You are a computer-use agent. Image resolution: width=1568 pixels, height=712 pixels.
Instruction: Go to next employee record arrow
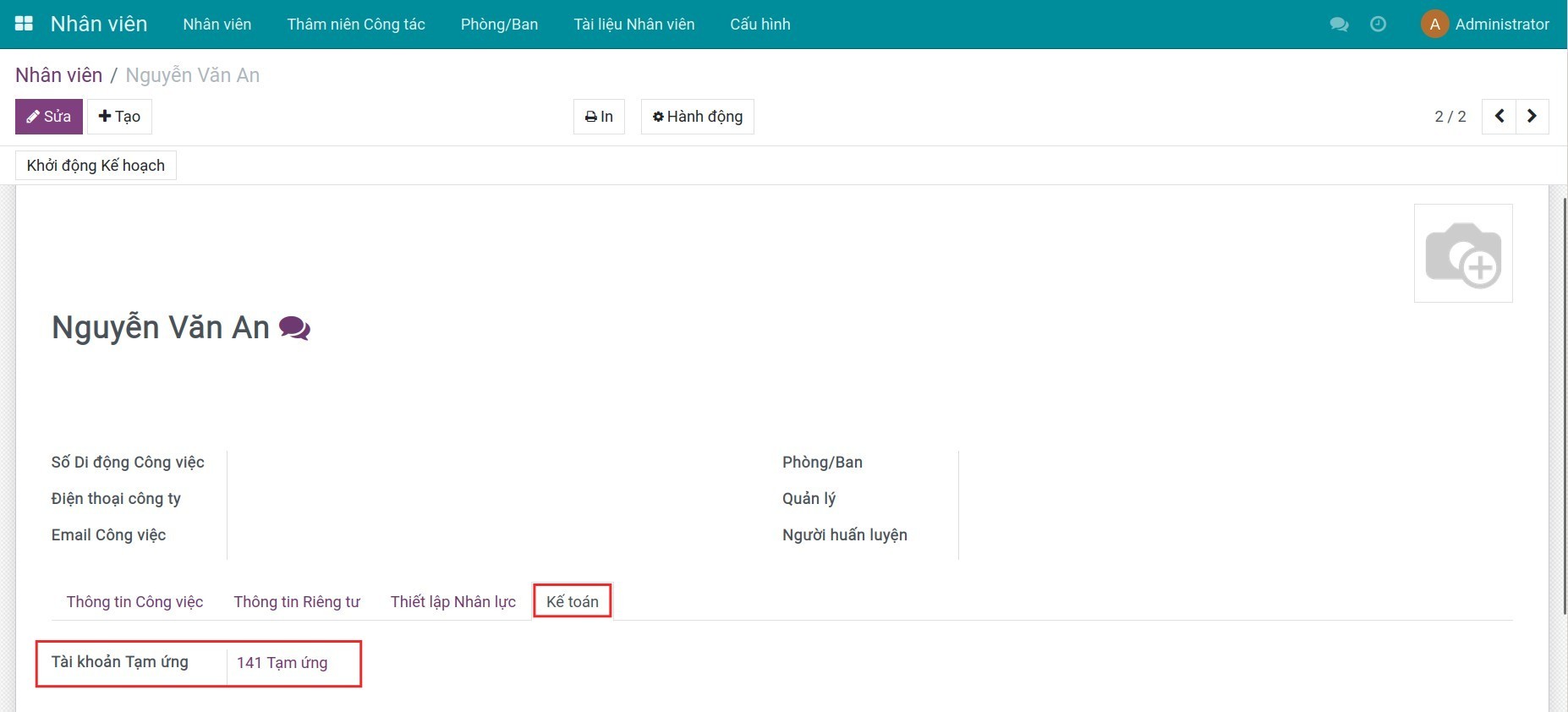[1532, 117]
